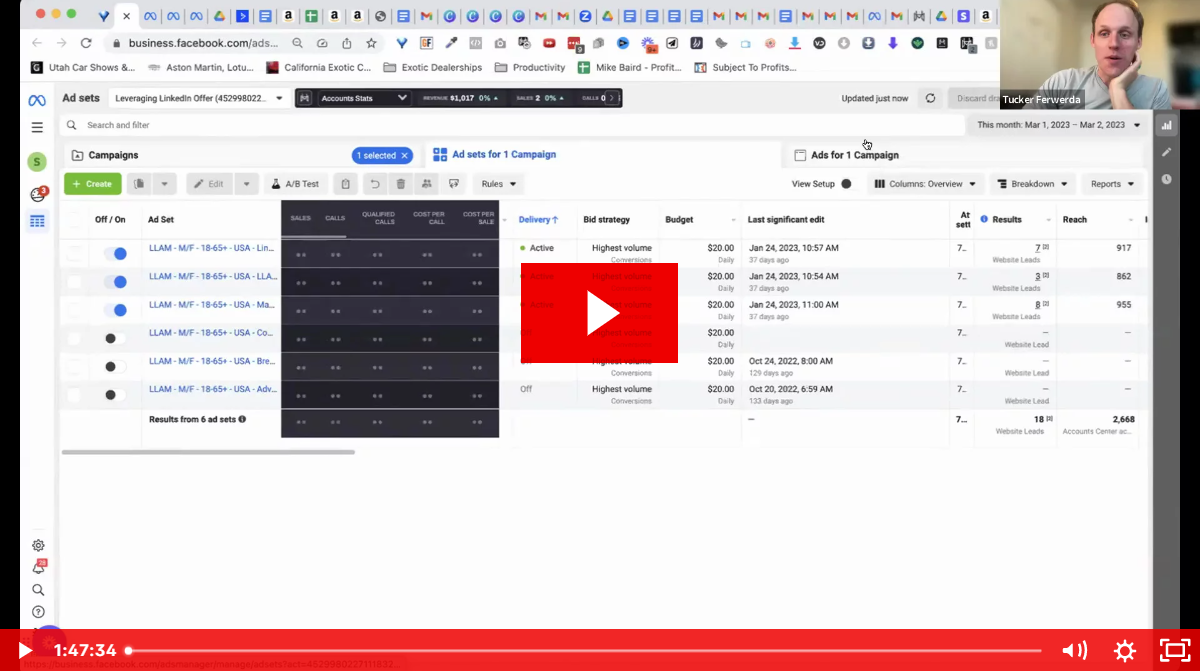
Task: Click the undo arrow icon
Action: click(375, 184)
